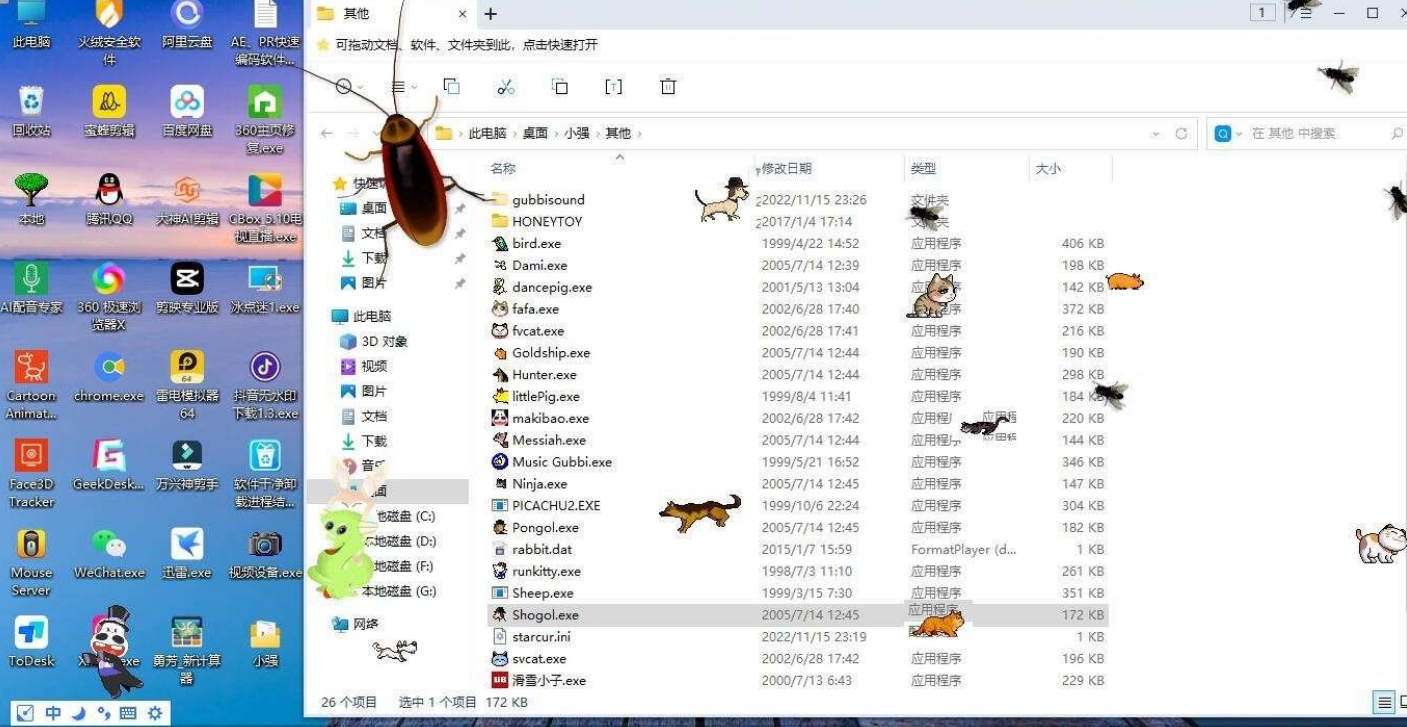Screen dimensions: 1407x727
Task: Click the rename icon in the toolbar
Action: click(x=614, y=87)
